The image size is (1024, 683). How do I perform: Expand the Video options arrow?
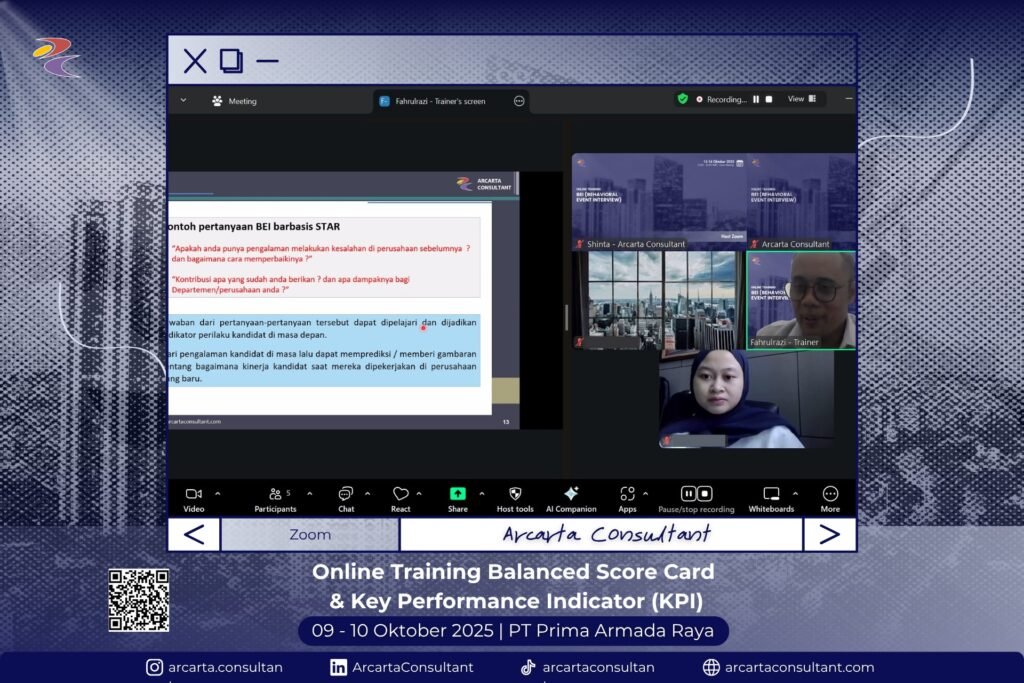pos(218,493)
